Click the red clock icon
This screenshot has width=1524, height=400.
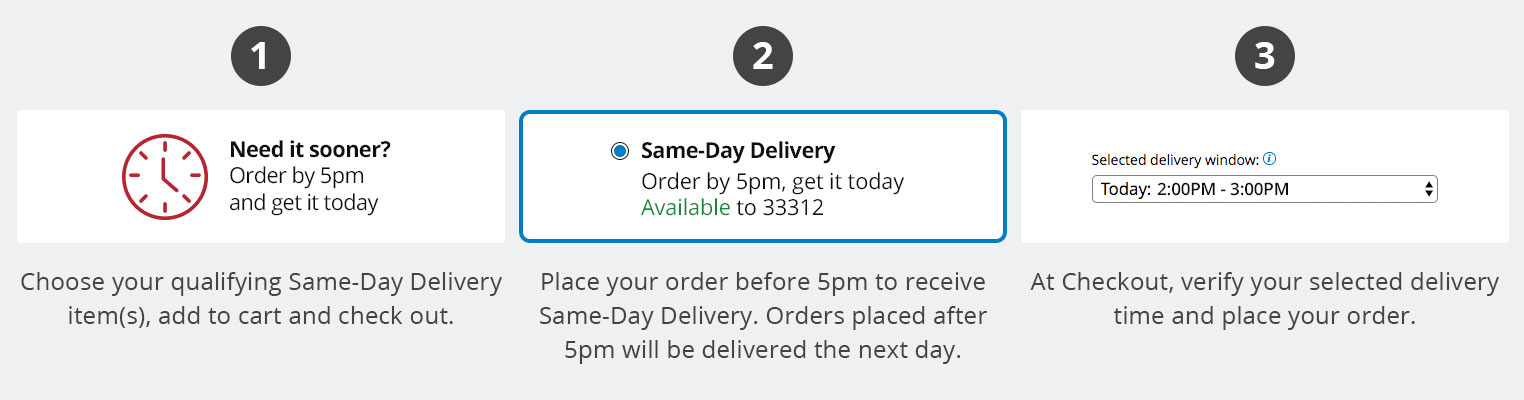164,176
